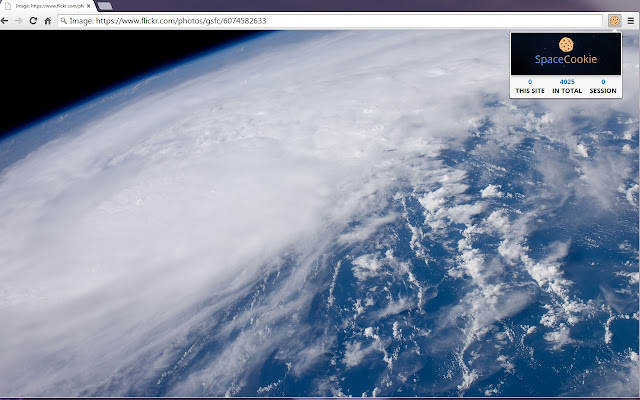Close the flickr image tab
640x400 pixels.
[x=89, y=6]
